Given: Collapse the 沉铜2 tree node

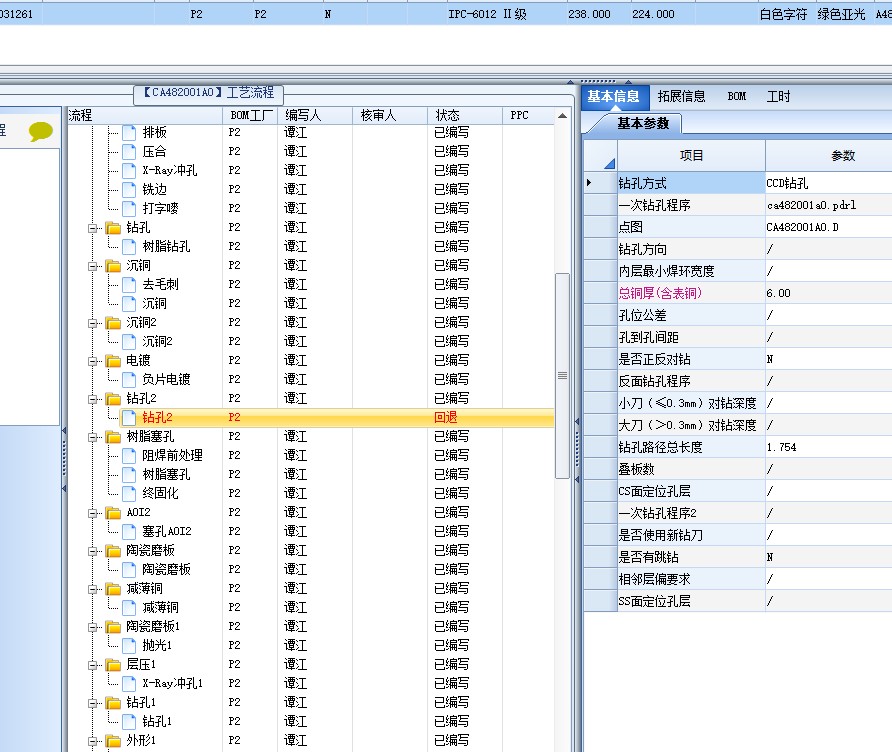Looking at the screenshot, I should [92, 323].
